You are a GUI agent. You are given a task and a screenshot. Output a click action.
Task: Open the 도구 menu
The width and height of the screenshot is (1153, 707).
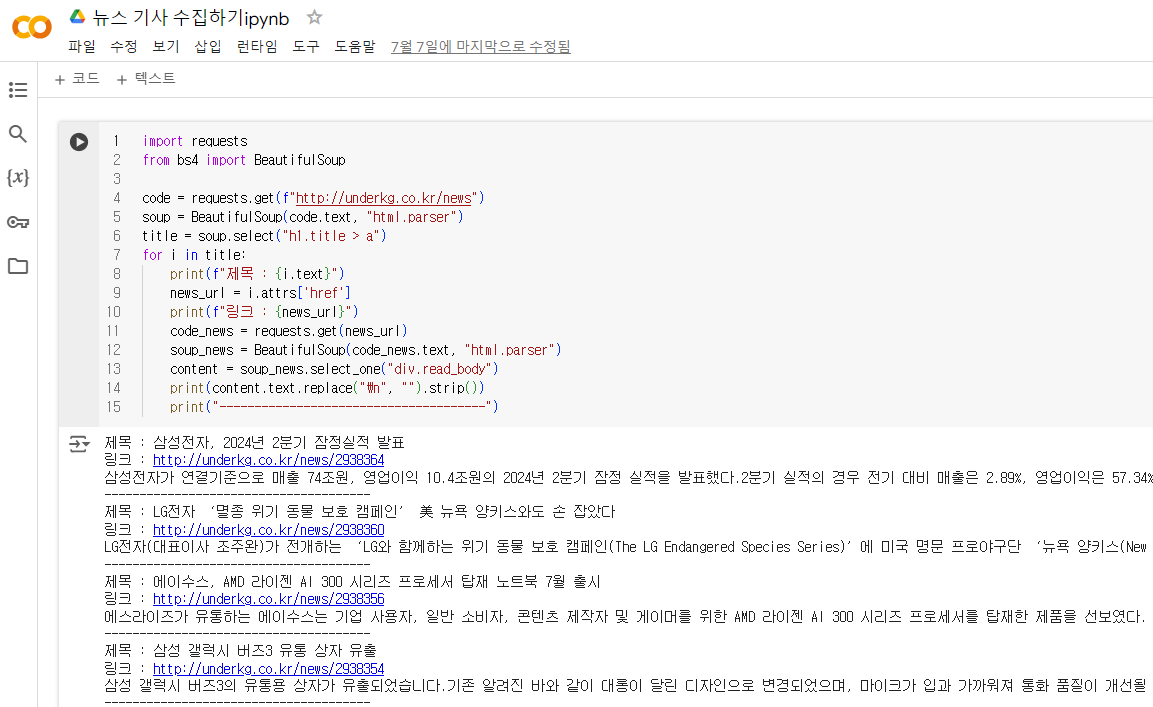click(306, 46)
